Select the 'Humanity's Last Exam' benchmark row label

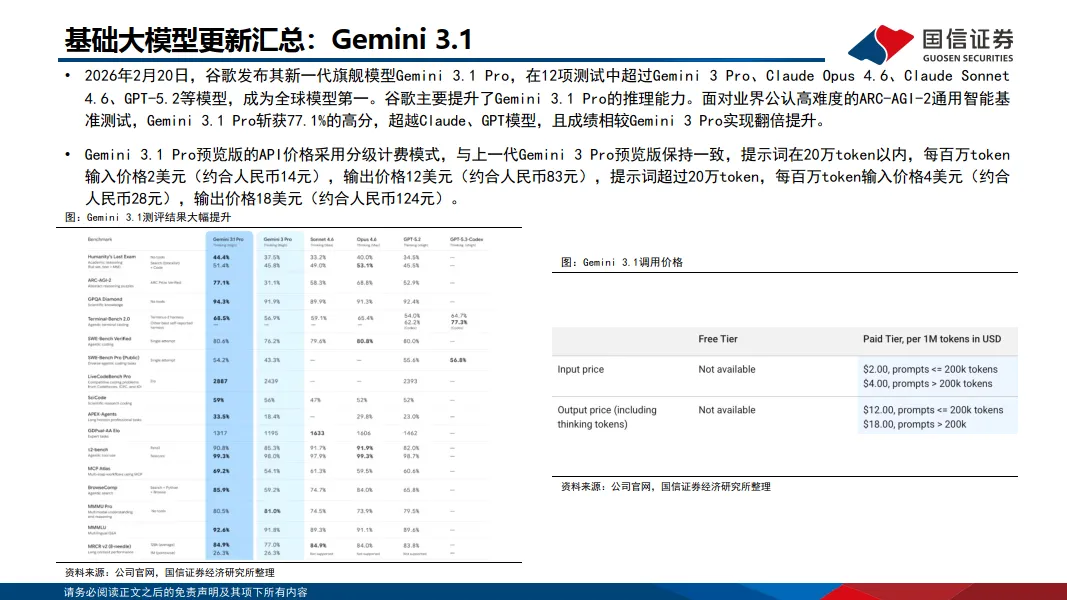[x=112, y=257]
